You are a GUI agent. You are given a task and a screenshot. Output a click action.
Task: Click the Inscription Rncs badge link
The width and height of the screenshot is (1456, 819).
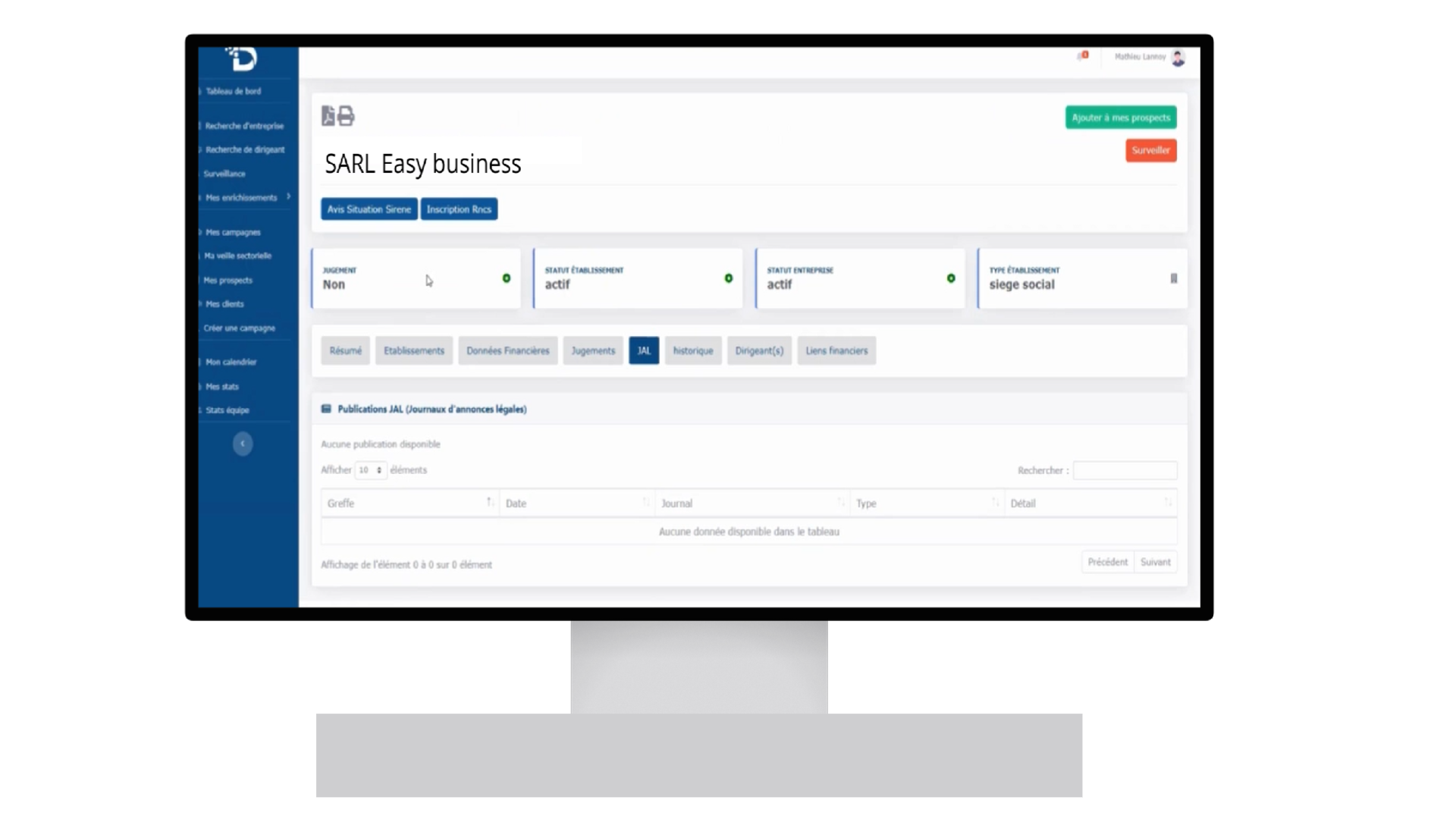tap(459, 209)
